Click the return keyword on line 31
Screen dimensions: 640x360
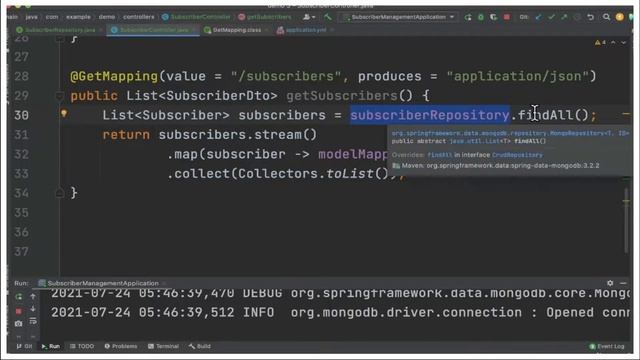pos(126,135)
